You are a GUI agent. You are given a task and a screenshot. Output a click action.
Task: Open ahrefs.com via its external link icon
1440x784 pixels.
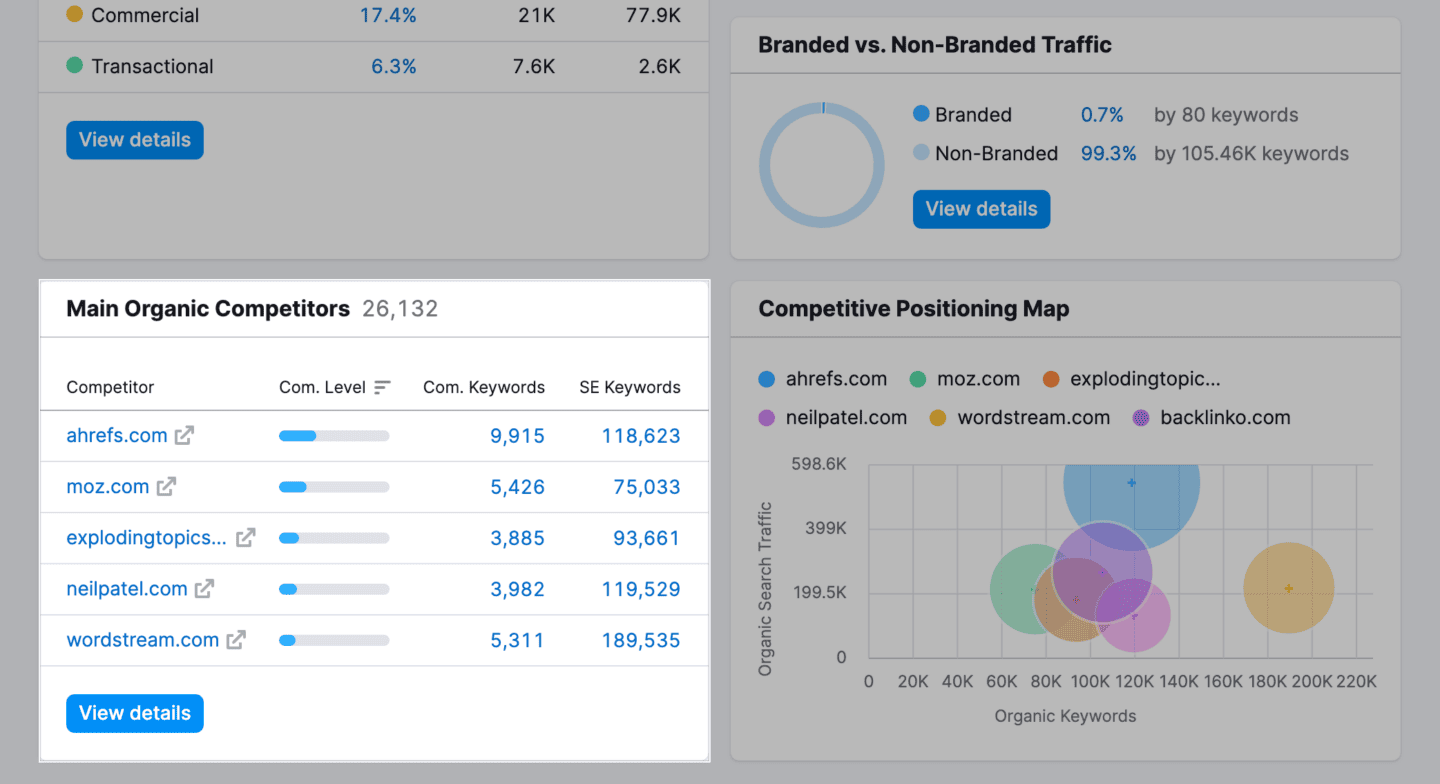coord(181,435)
